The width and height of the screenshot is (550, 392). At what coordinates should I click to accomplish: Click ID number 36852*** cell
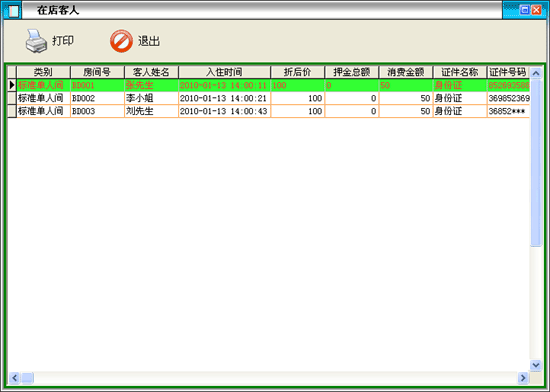[x=508, y=111]
